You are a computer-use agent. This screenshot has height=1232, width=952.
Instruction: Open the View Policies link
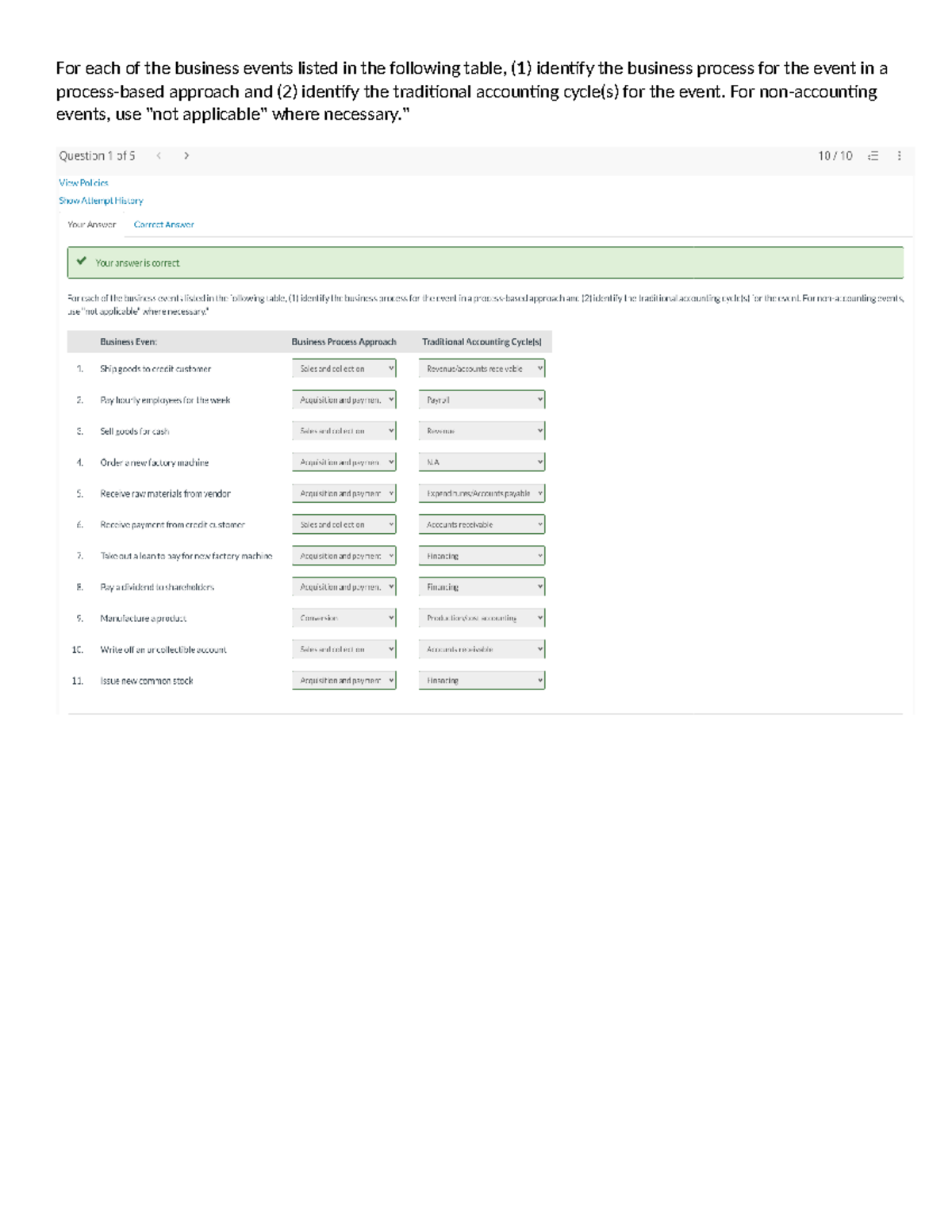(x=83, y=182)
